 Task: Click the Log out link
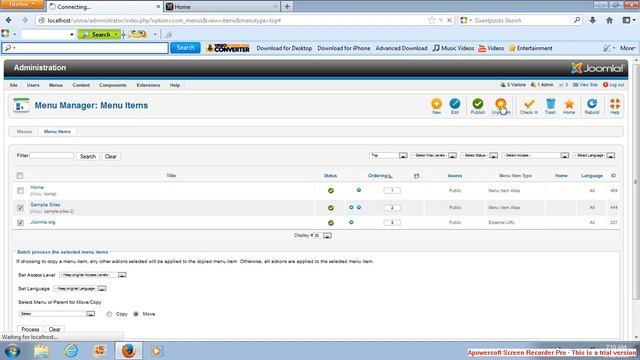613,84
